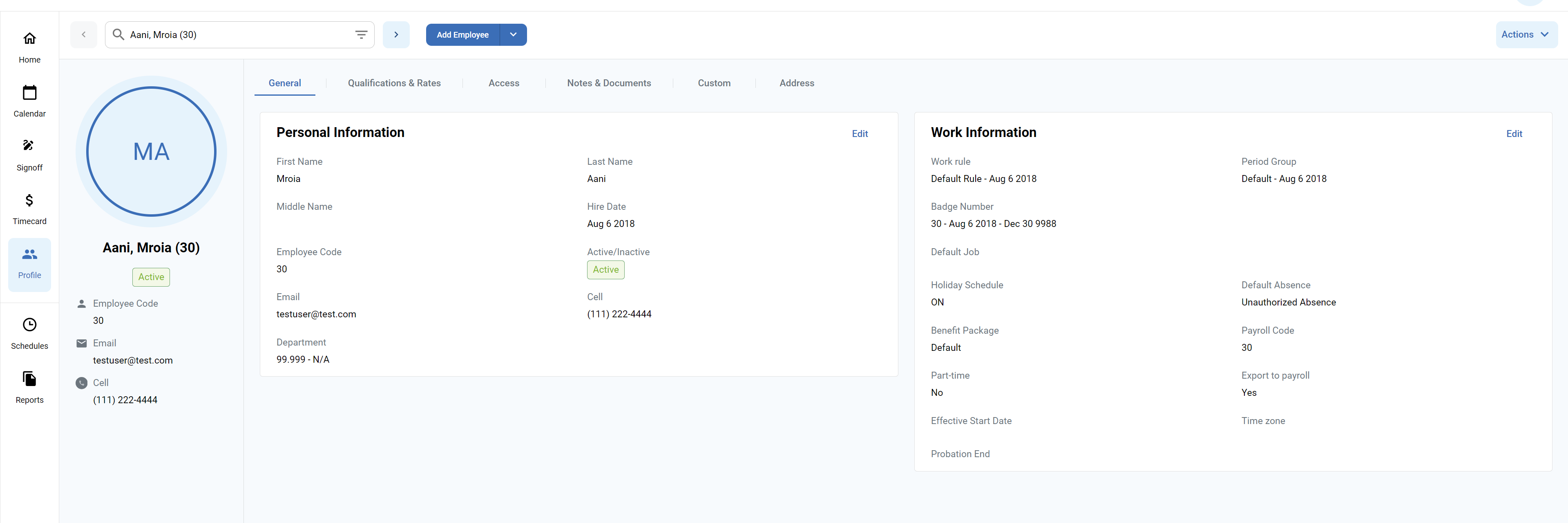Click the search input field
The image size is (1568, 523).
[x=234, y=34]
